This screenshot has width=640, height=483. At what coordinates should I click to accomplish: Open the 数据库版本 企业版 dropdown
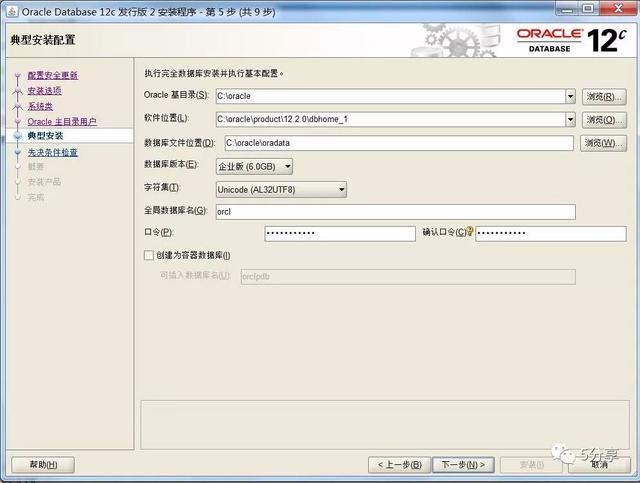[254, 167]
